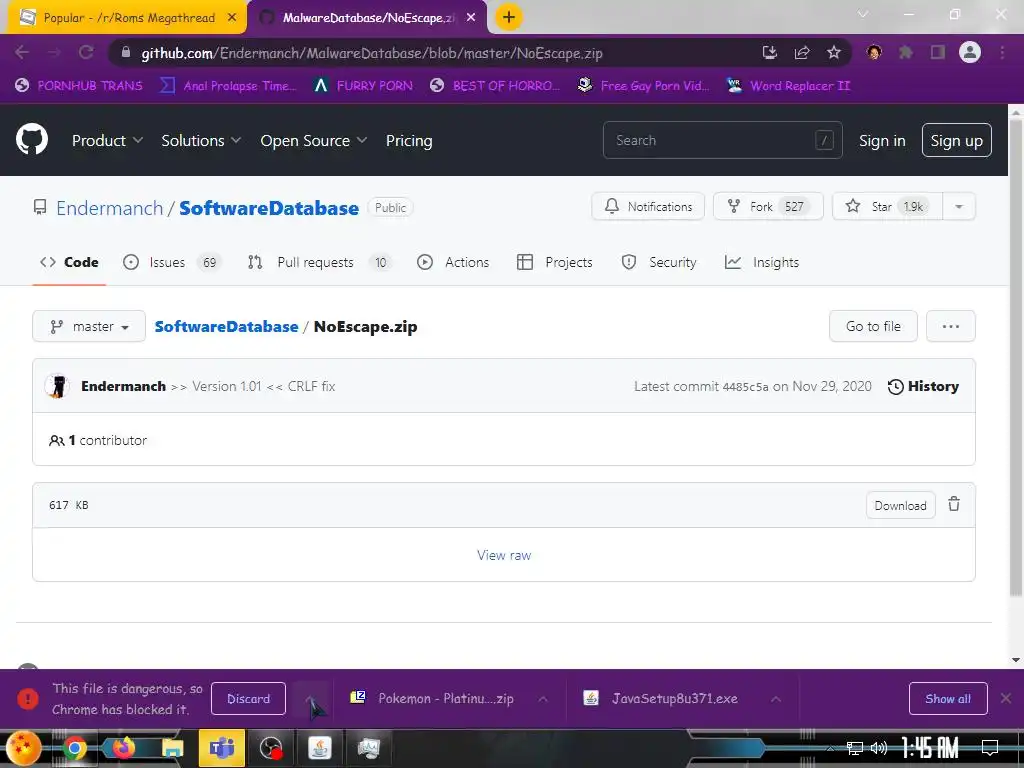
Task: Open the Star options dropdown arrow
Action: click(x=959, y=206)
